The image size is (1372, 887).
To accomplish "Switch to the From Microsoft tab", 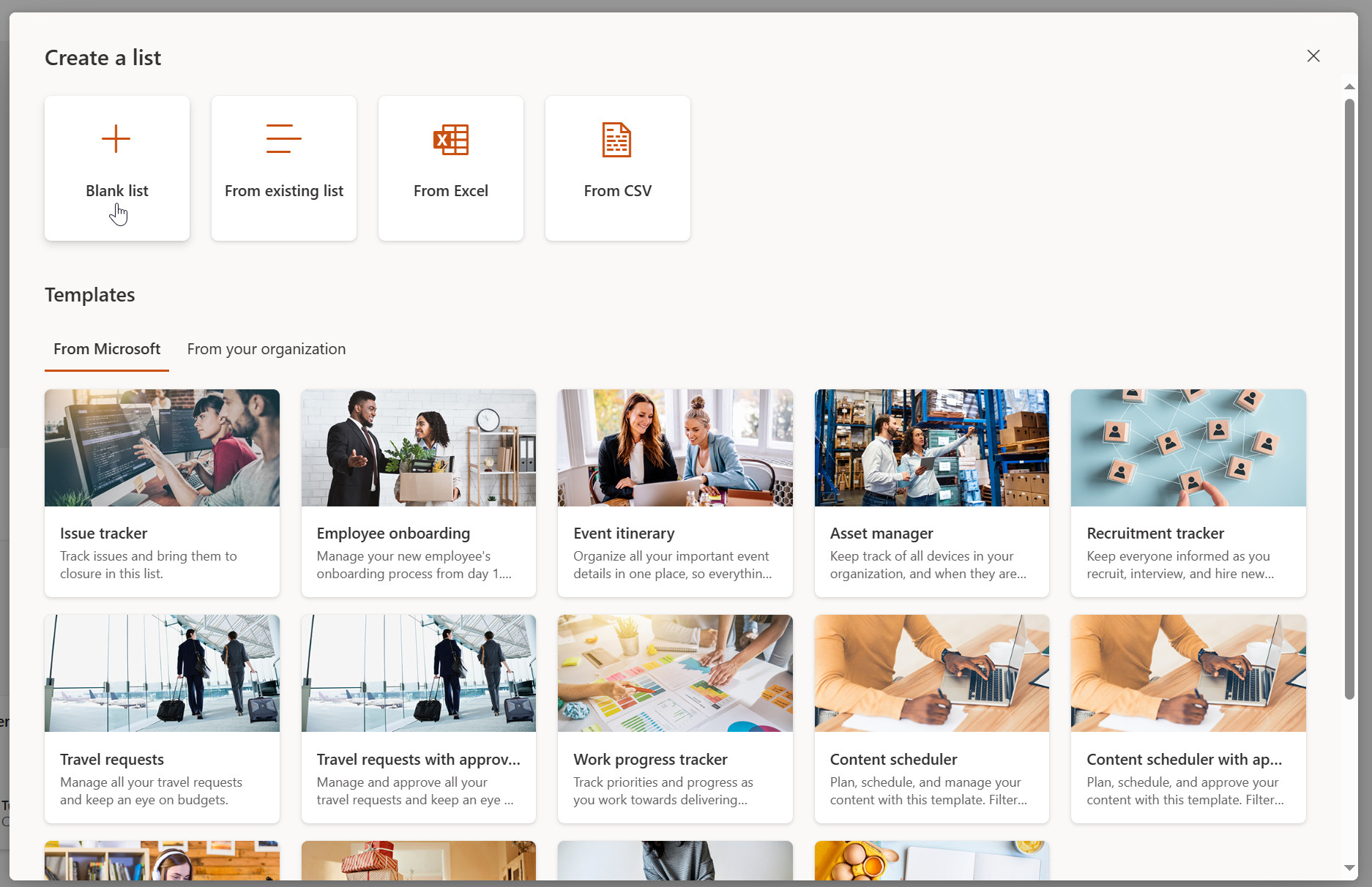I will click(107, 349).
